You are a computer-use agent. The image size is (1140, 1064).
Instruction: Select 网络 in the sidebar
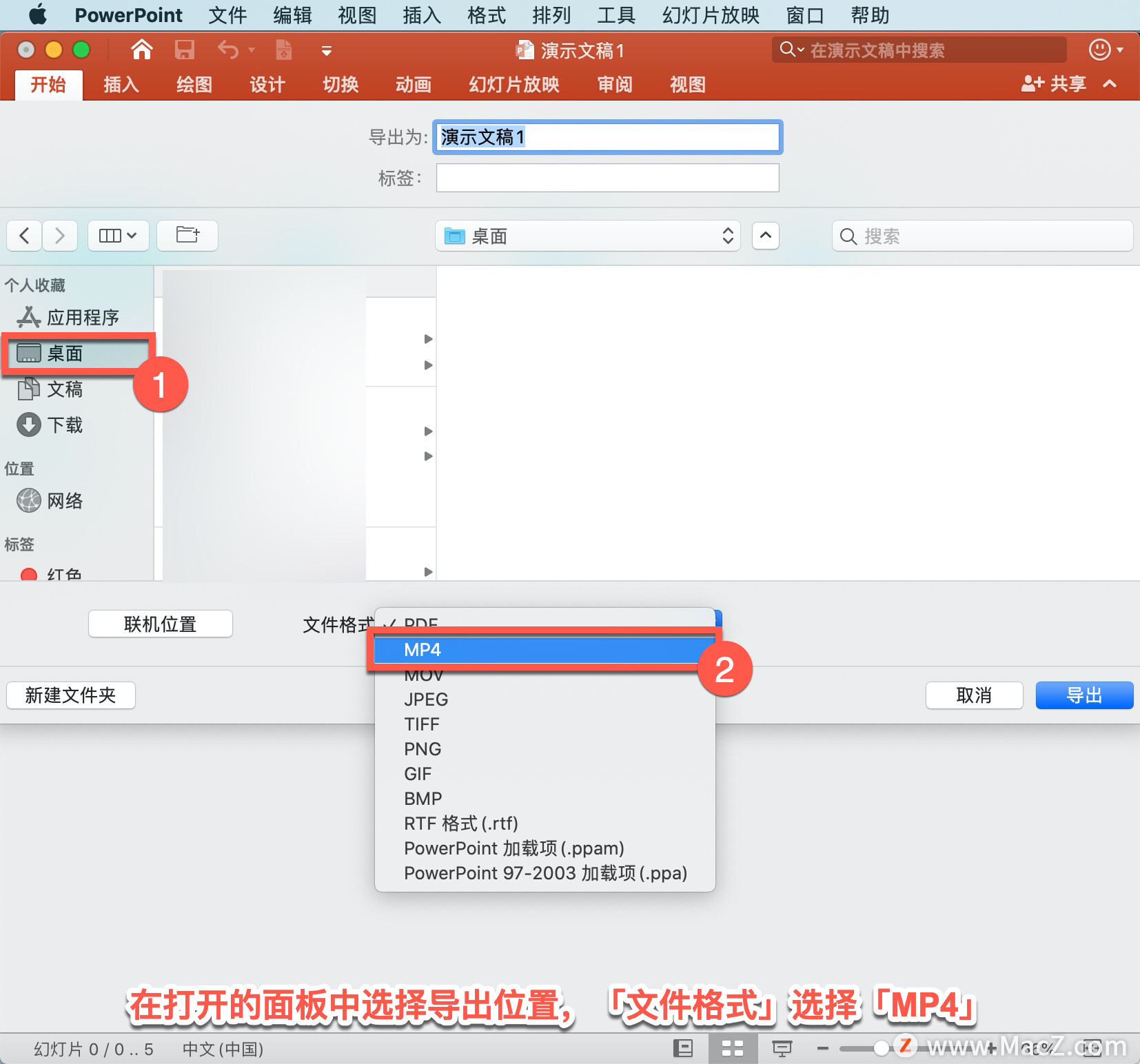[76, 501]
